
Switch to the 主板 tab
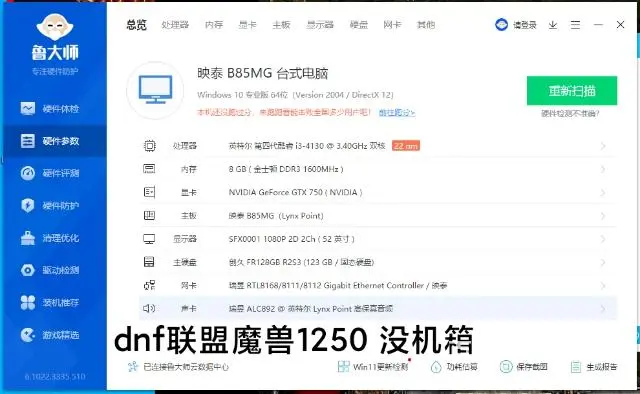pyautogui.click(x=281, y=25)
